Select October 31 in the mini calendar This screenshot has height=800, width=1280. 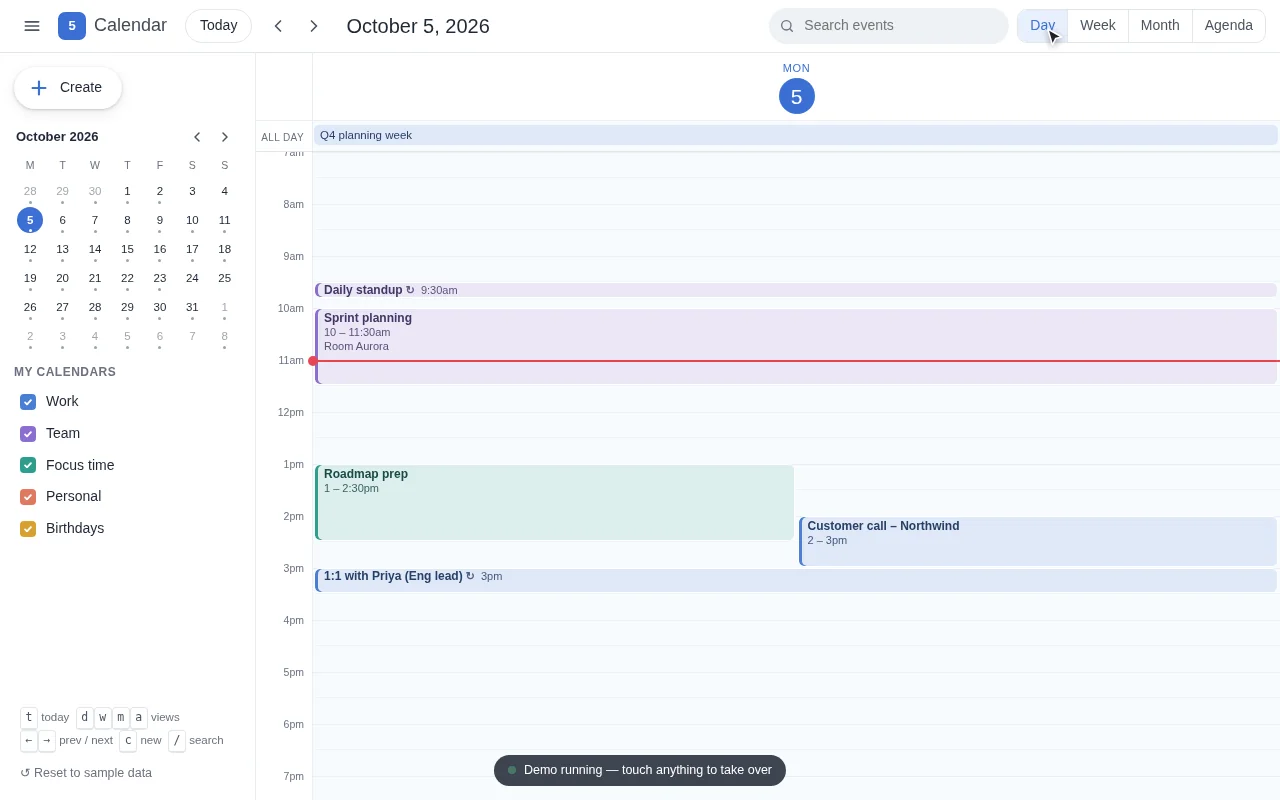[x=192, y=307]
